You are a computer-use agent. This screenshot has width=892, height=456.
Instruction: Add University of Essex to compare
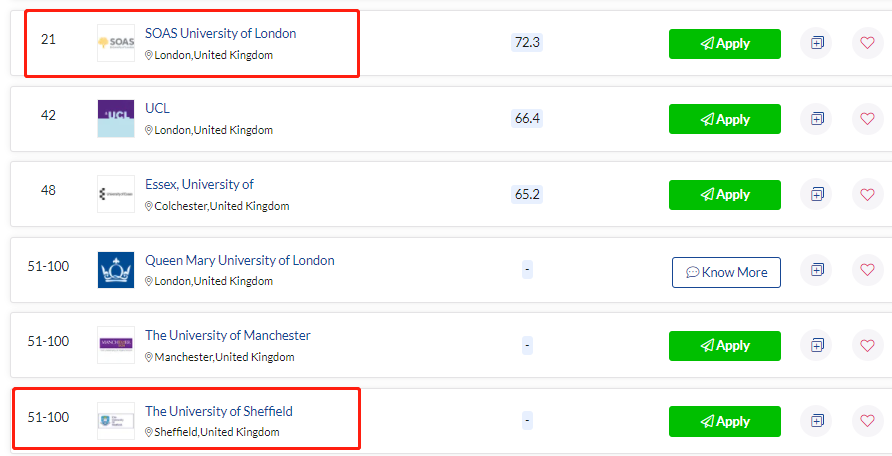pos(816,194)
